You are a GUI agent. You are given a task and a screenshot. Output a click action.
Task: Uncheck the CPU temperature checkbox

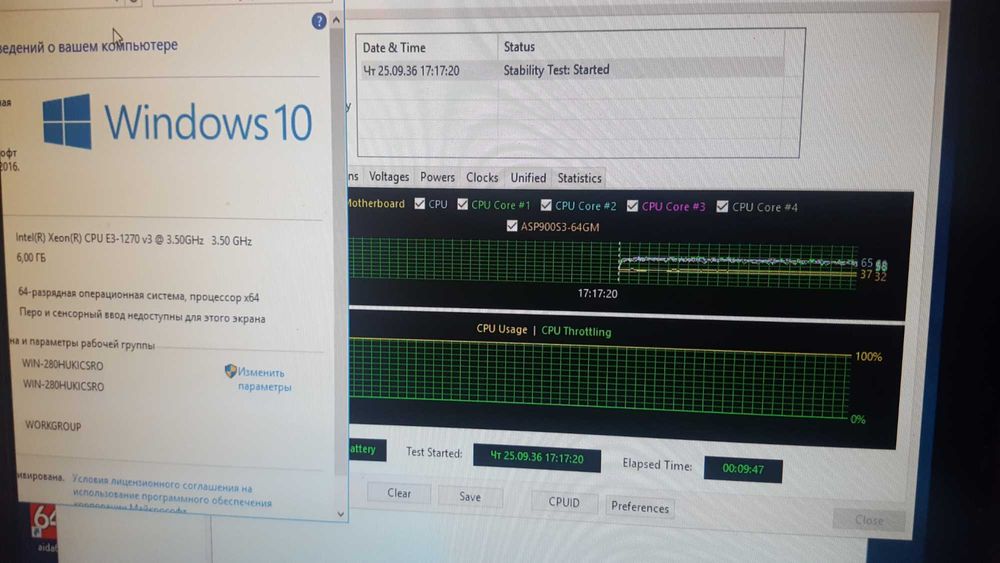(419, 203)
